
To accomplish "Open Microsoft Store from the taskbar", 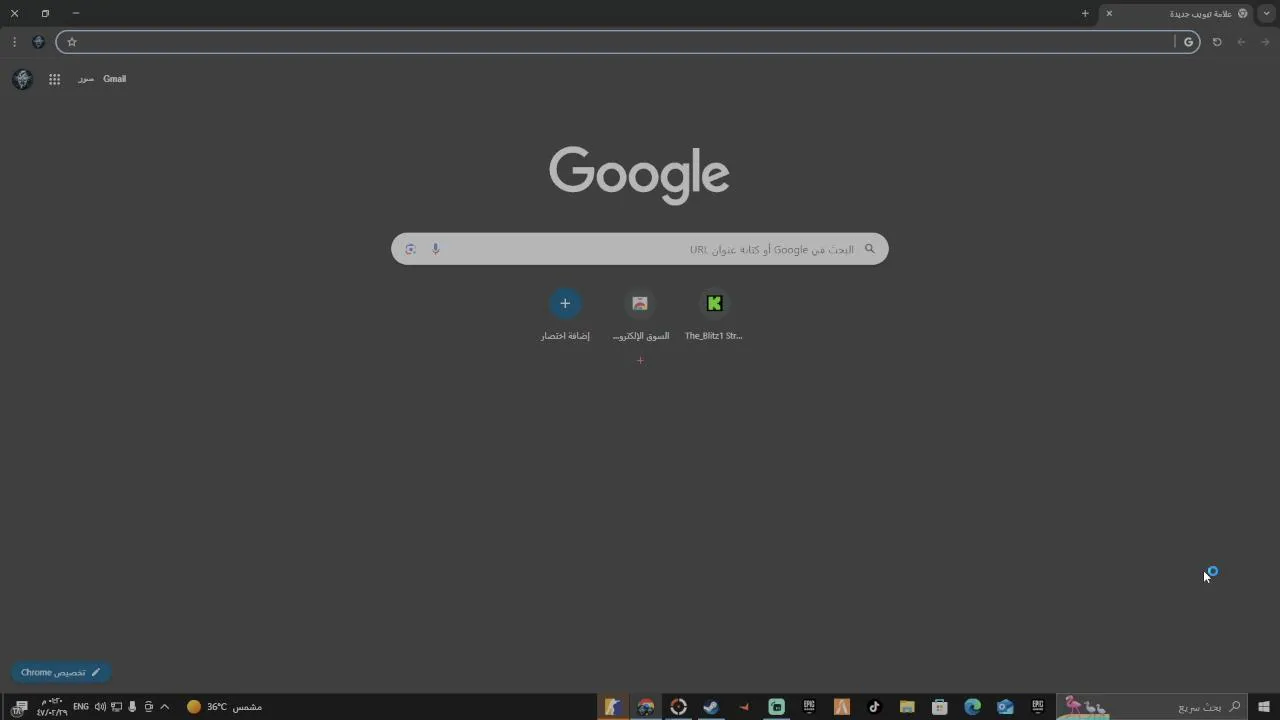I will click(x=939, y=707).
